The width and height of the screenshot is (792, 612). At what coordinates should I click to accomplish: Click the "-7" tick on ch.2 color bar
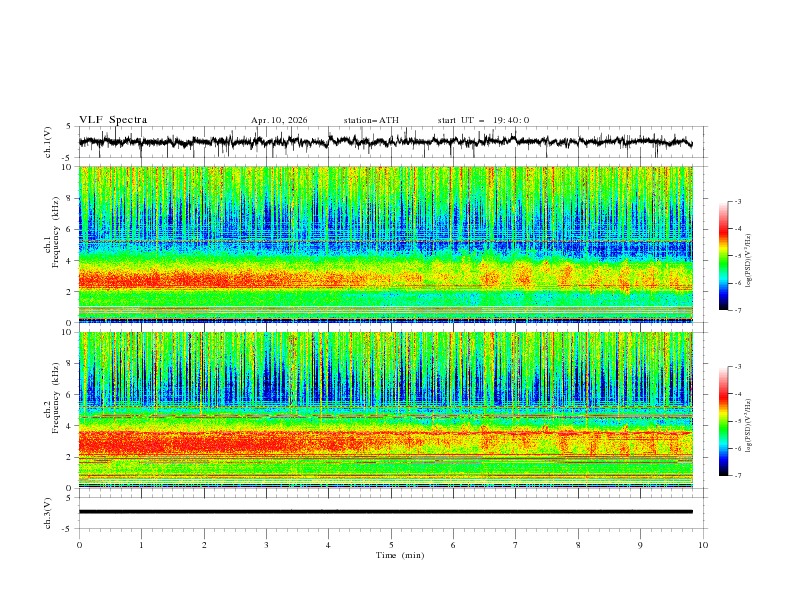point(737,476)
